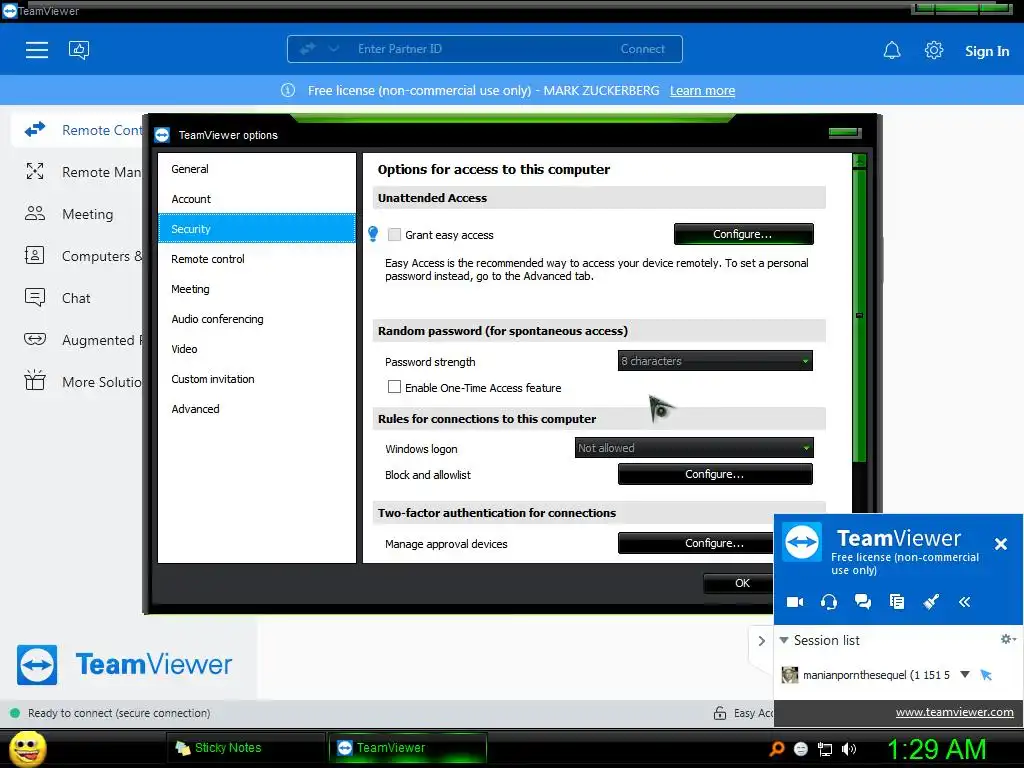1024x768 pixels.
Task: Click the smiley start button
Action: (27, 748)
